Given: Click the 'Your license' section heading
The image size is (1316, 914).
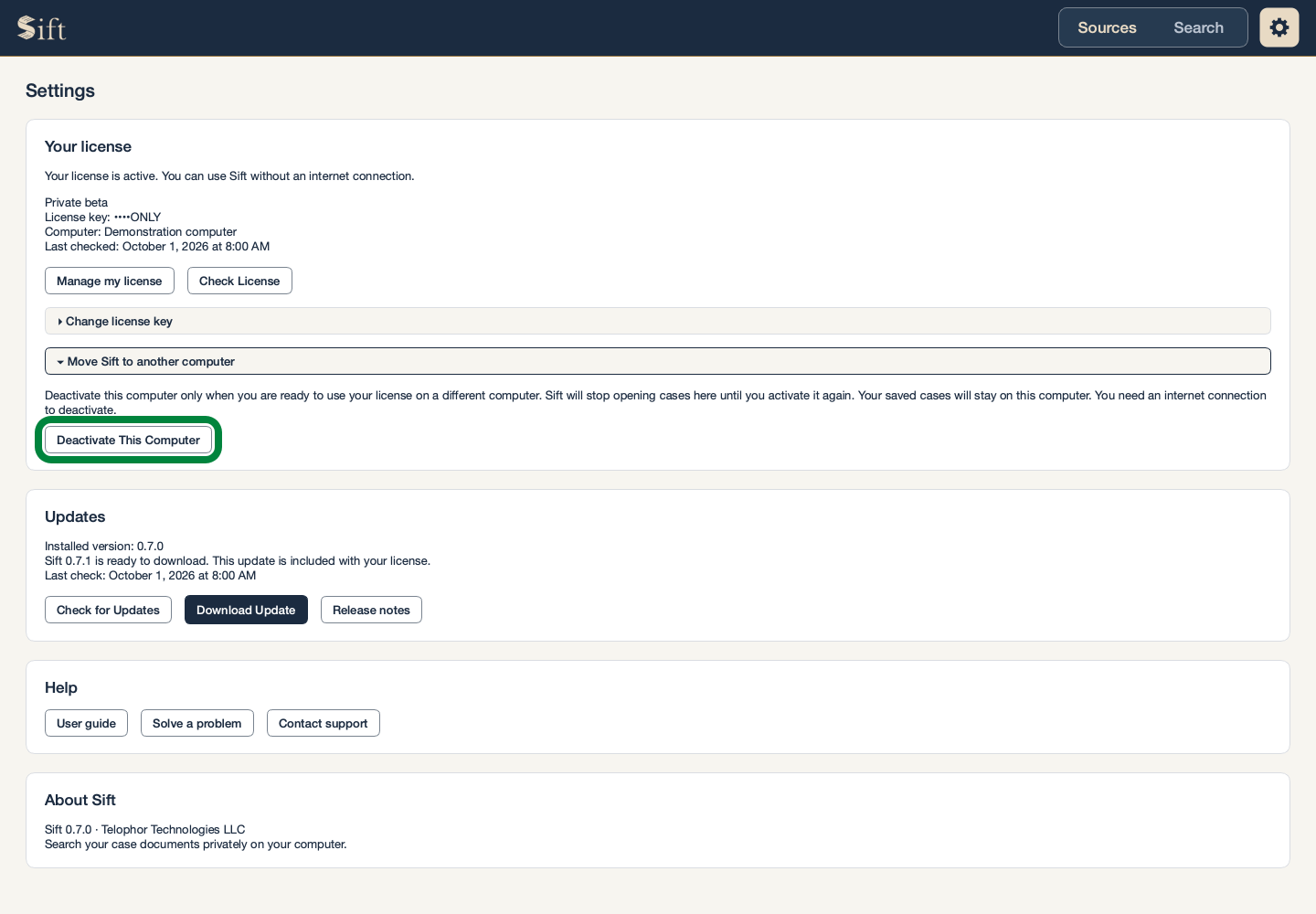Looking at the screenshot, I should click(88, 146).
